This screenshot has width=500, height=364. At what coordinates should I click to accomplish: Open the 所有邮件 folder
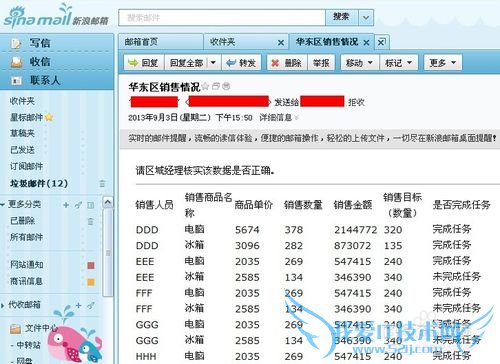click(26, 237)
